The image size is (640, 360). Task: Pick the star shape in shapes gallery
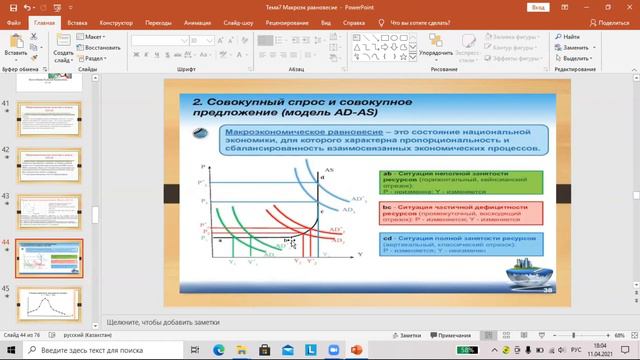click(x=403, y=57)
